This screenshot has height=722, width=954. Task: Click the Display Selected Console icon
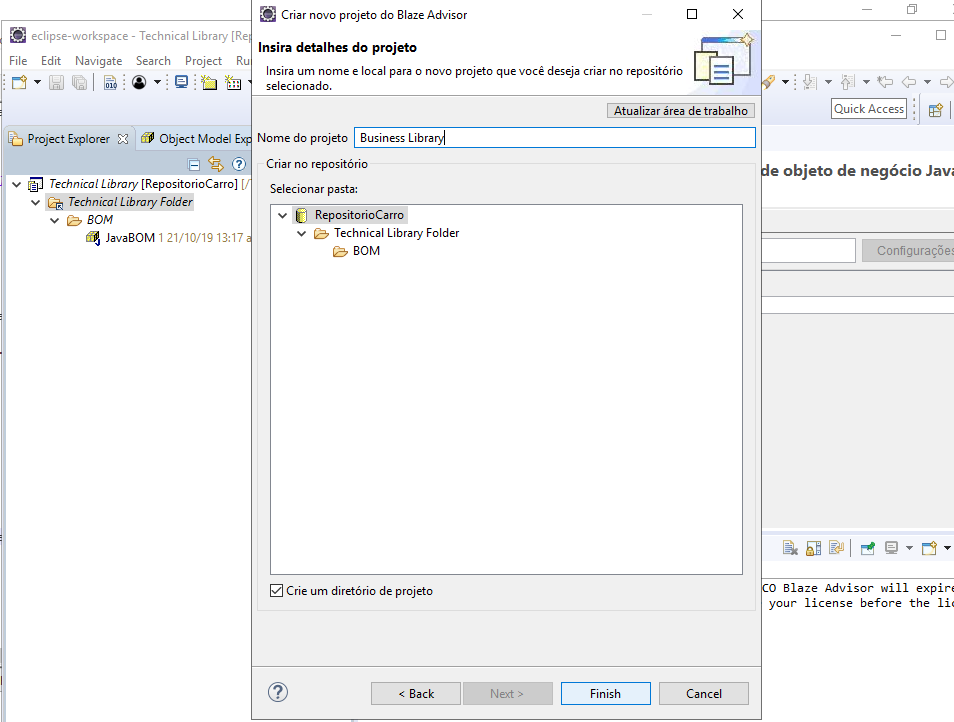coord(889,548)
